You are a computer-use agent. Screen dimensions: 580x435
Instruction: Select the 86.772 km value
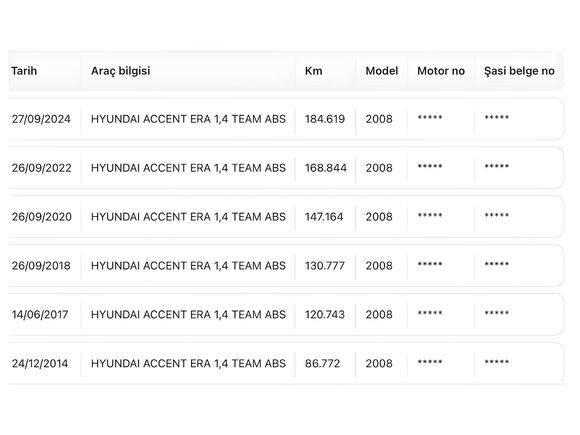pos(322,363)
